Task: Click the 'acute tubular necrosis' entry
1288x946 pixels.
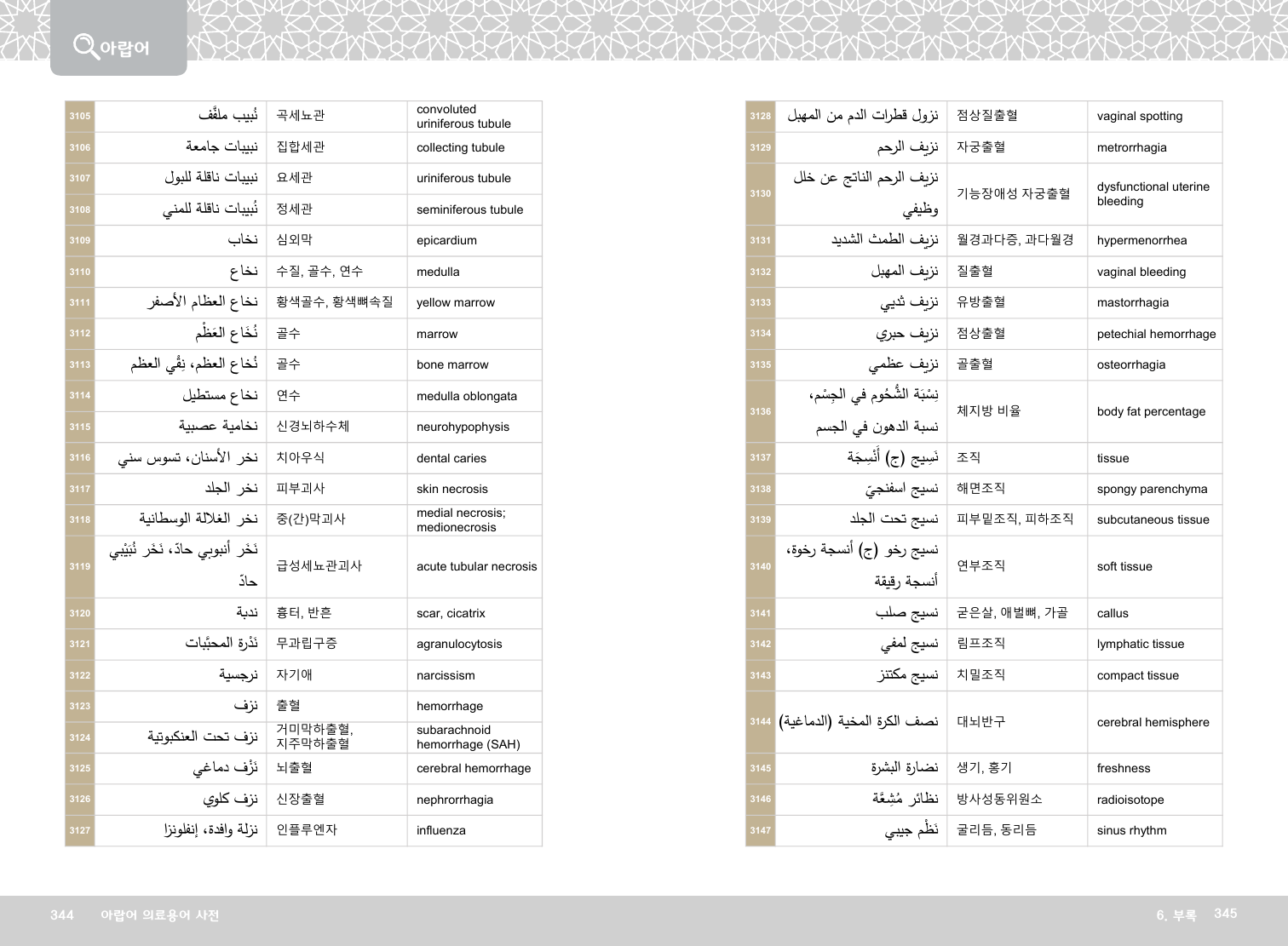Action: [x=476, y=566]
